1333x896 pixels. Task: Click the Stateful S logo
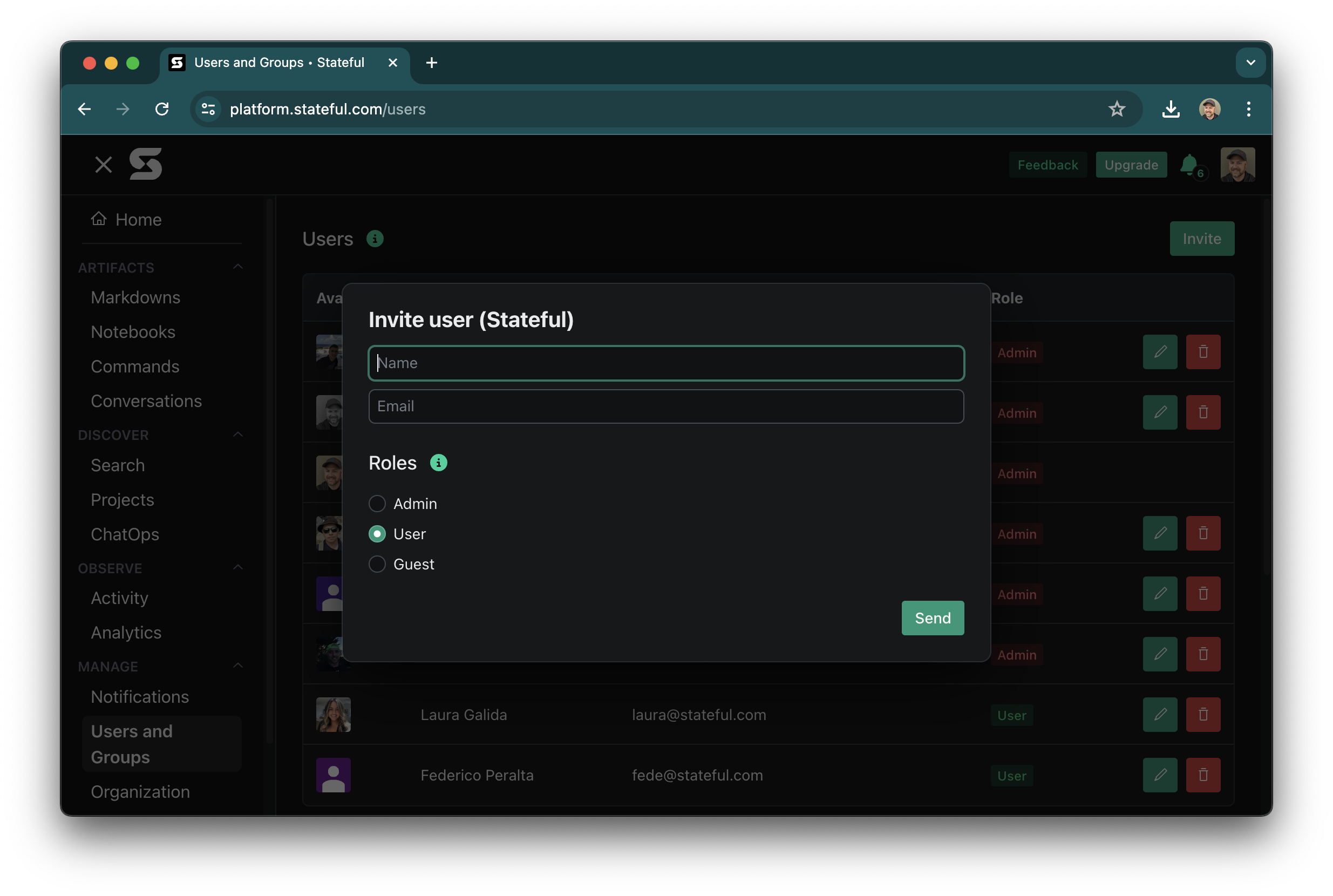point(146,164)
